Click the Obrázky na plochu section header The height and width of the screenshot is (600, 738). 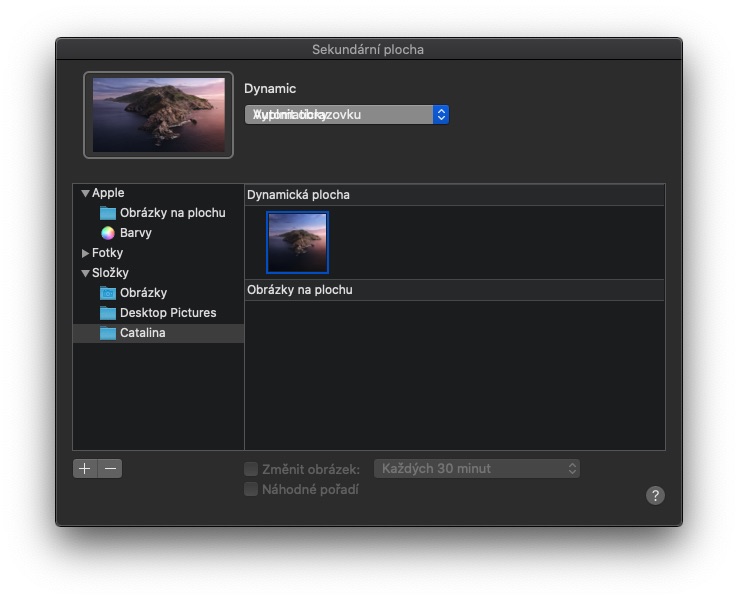pyautogui.click(x=300, y=290)
